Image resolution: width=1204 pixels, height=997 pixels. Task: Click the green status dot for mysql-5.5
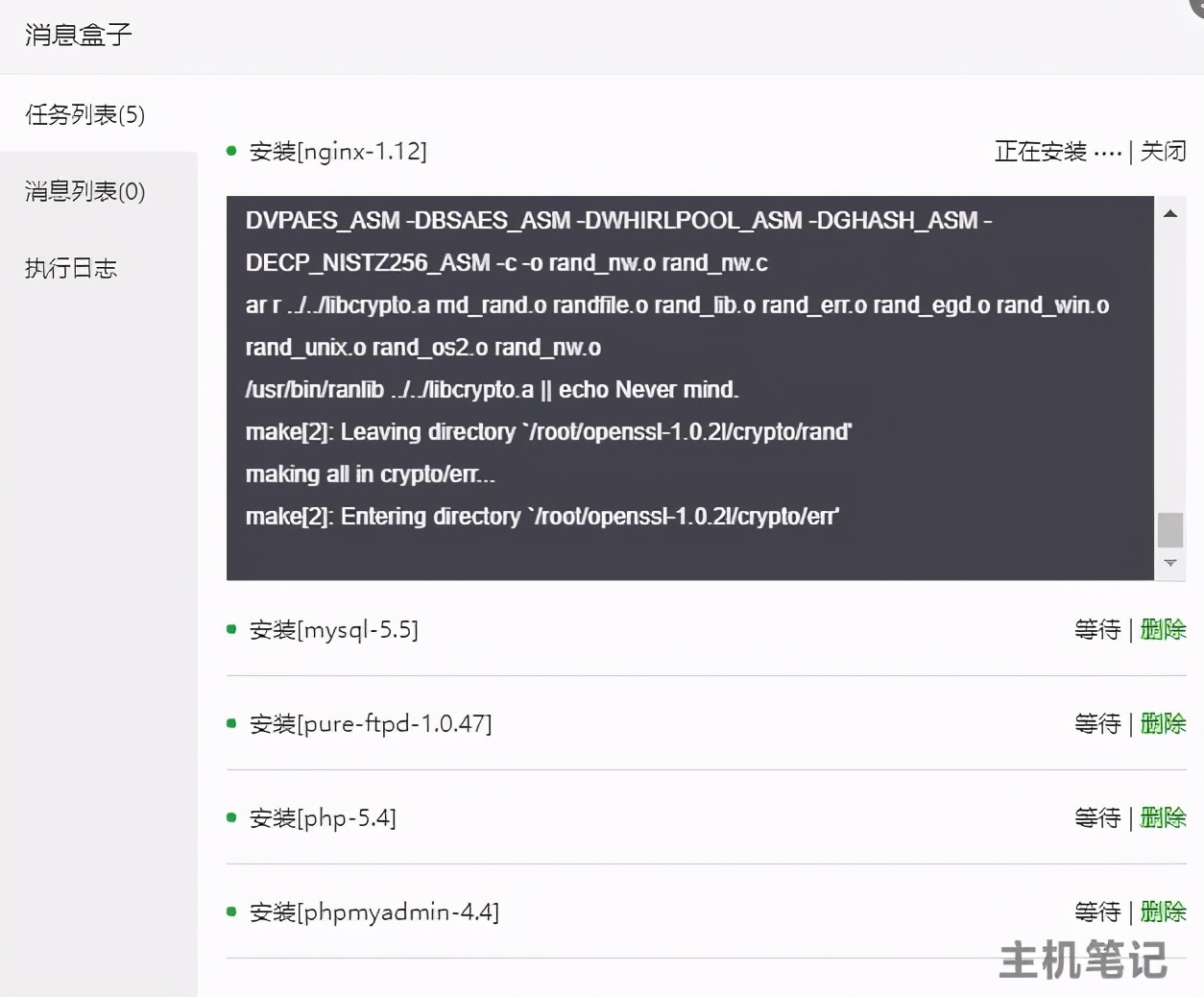[x=230, y=629]
